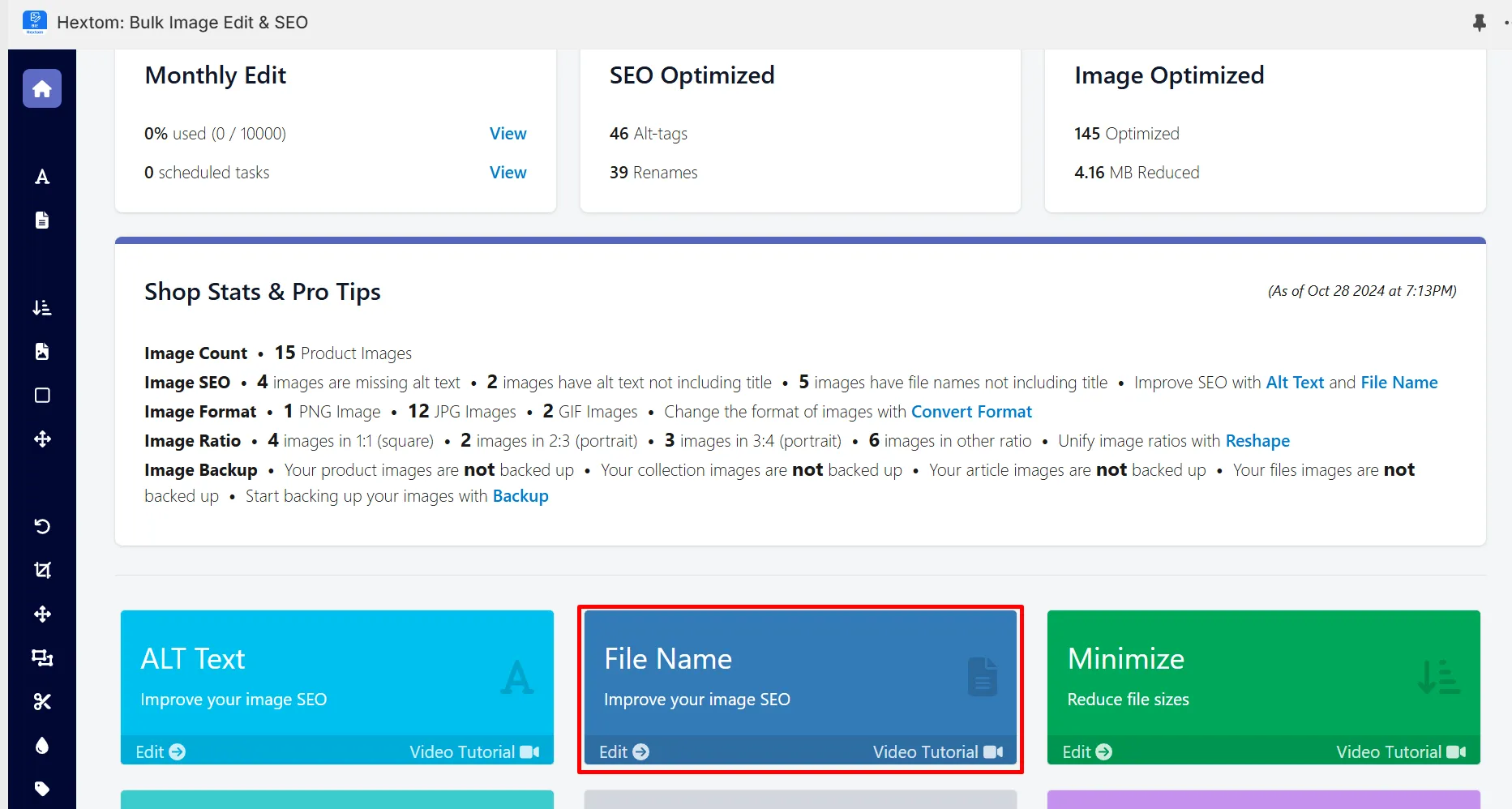Viewport: 1512px width, 809px height.
Task: Click the "12 JPG Images" stat
Action: 462,412
